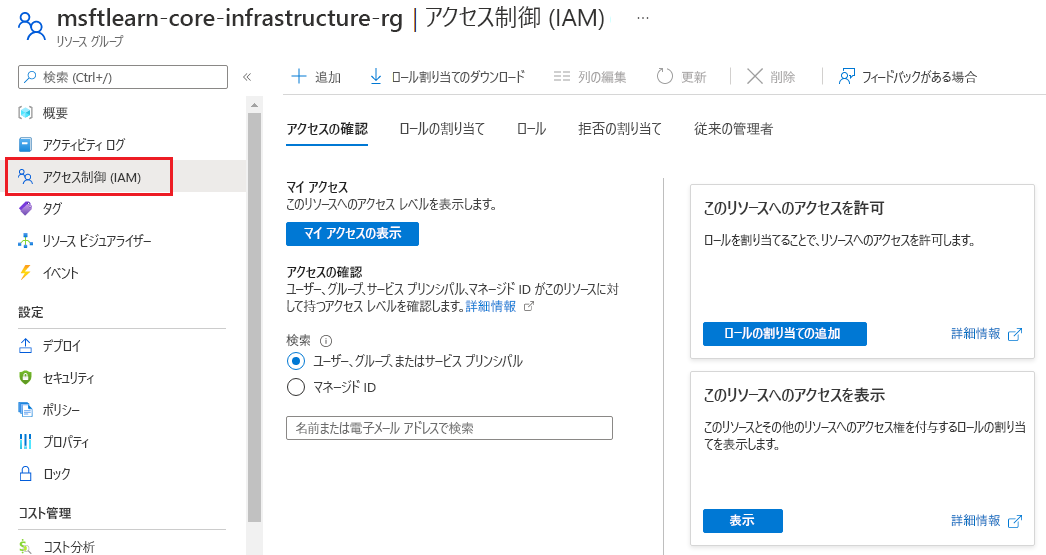Viewport: 1046px width, 555px height.
Task: Click the refresh 更新 icon
Action: pyautogui.click(x=664, y=77)
